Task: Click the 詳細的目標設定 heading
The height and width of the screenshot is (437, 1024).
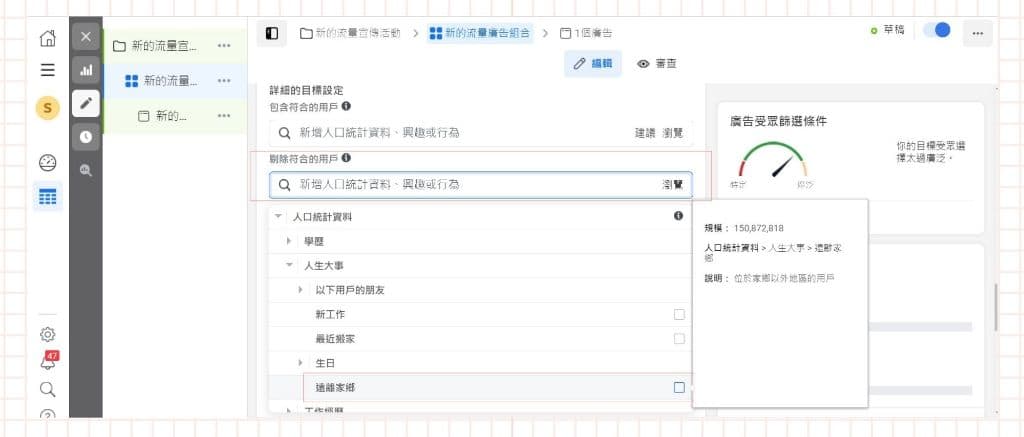Action: pyautogui.click(x=306, y=90)
